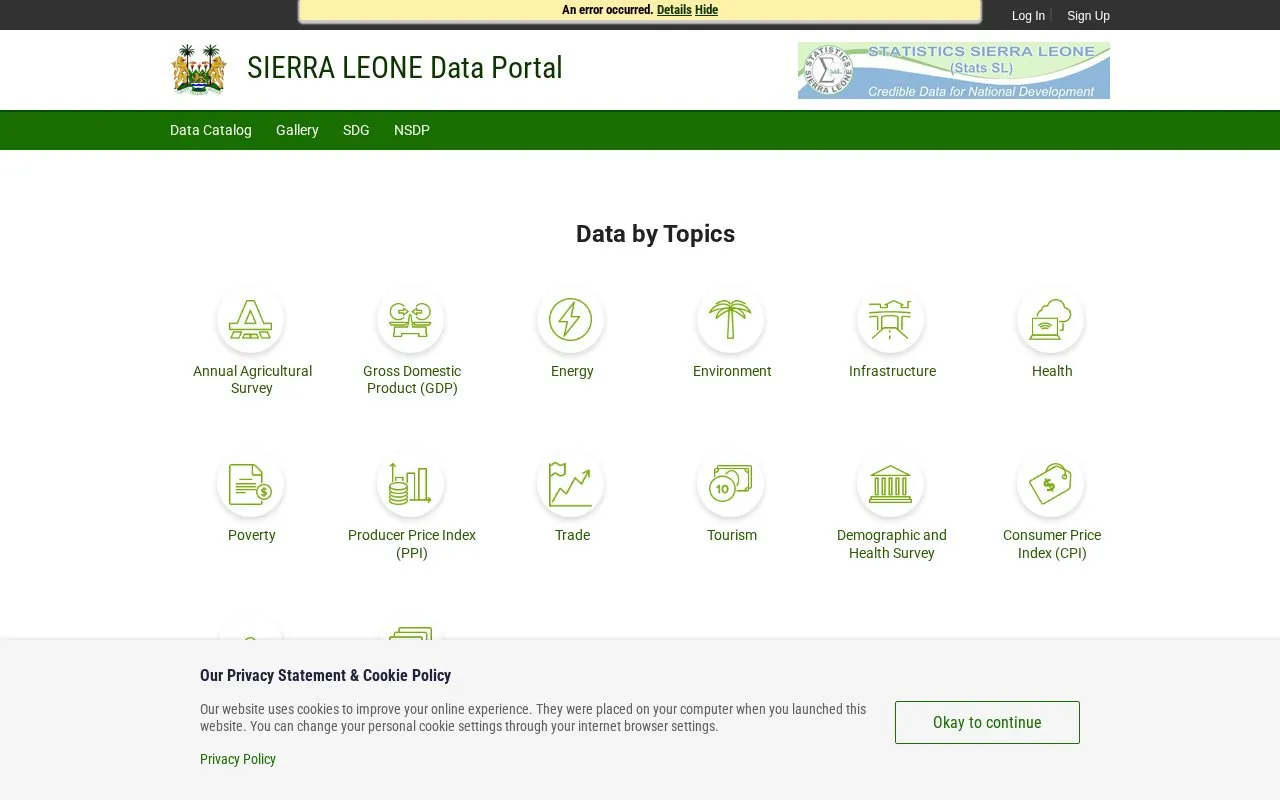Select the Poverty topic label

click(252, 535)
